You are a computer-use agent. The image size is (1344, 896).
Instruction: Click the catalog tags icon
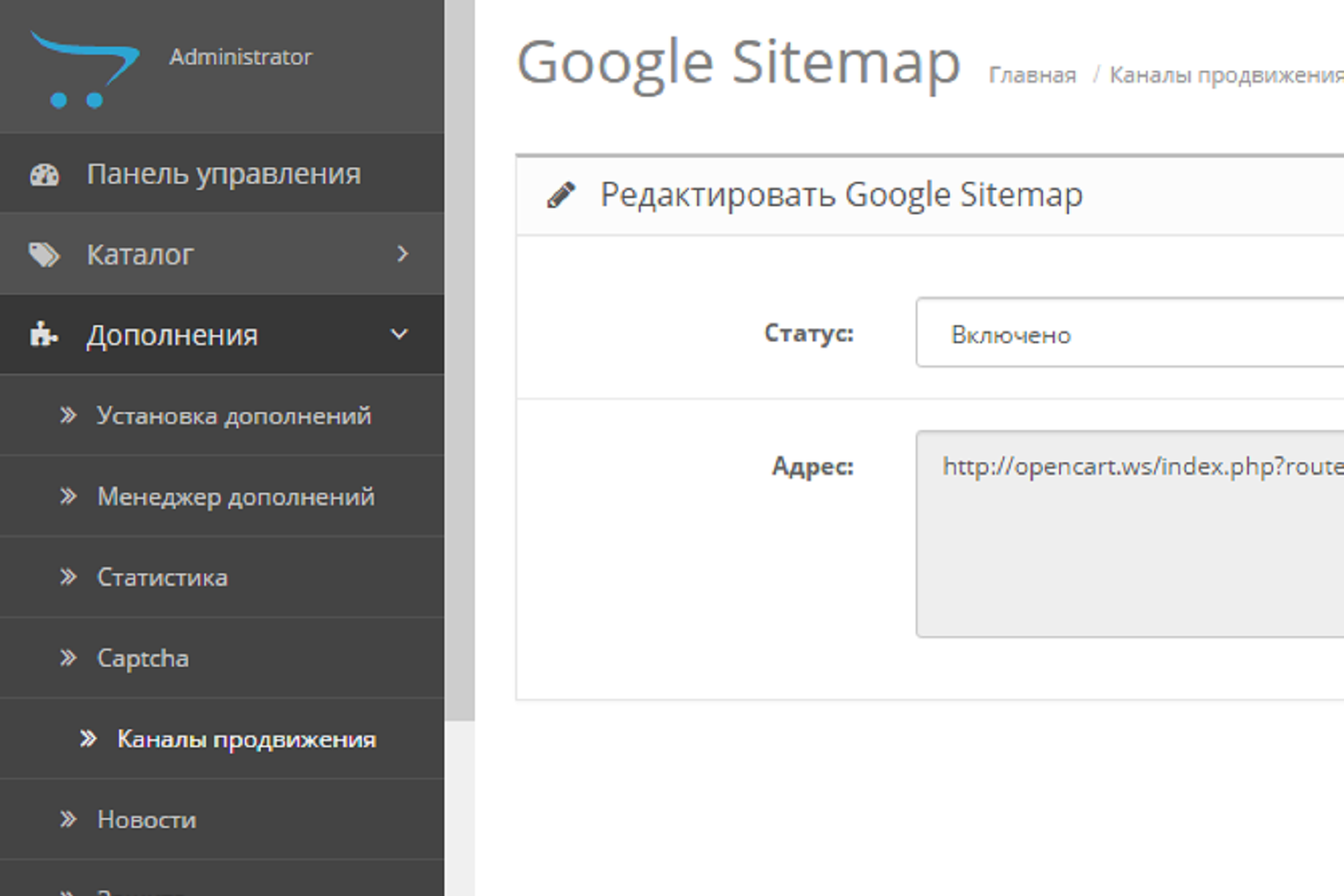pos(44,255)
